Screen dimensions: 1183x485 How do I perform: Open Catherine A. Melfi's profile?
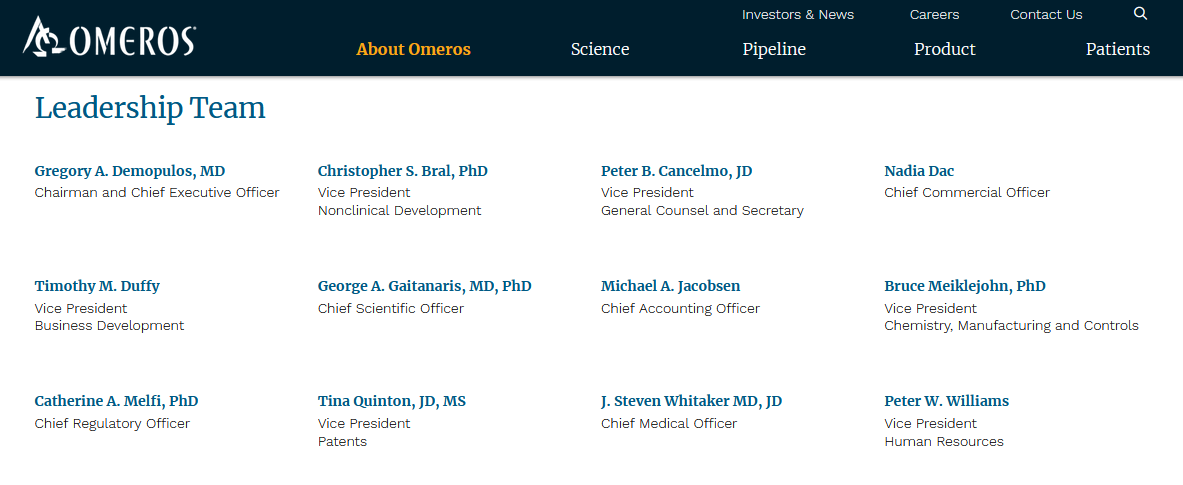[x=116, y=401]
